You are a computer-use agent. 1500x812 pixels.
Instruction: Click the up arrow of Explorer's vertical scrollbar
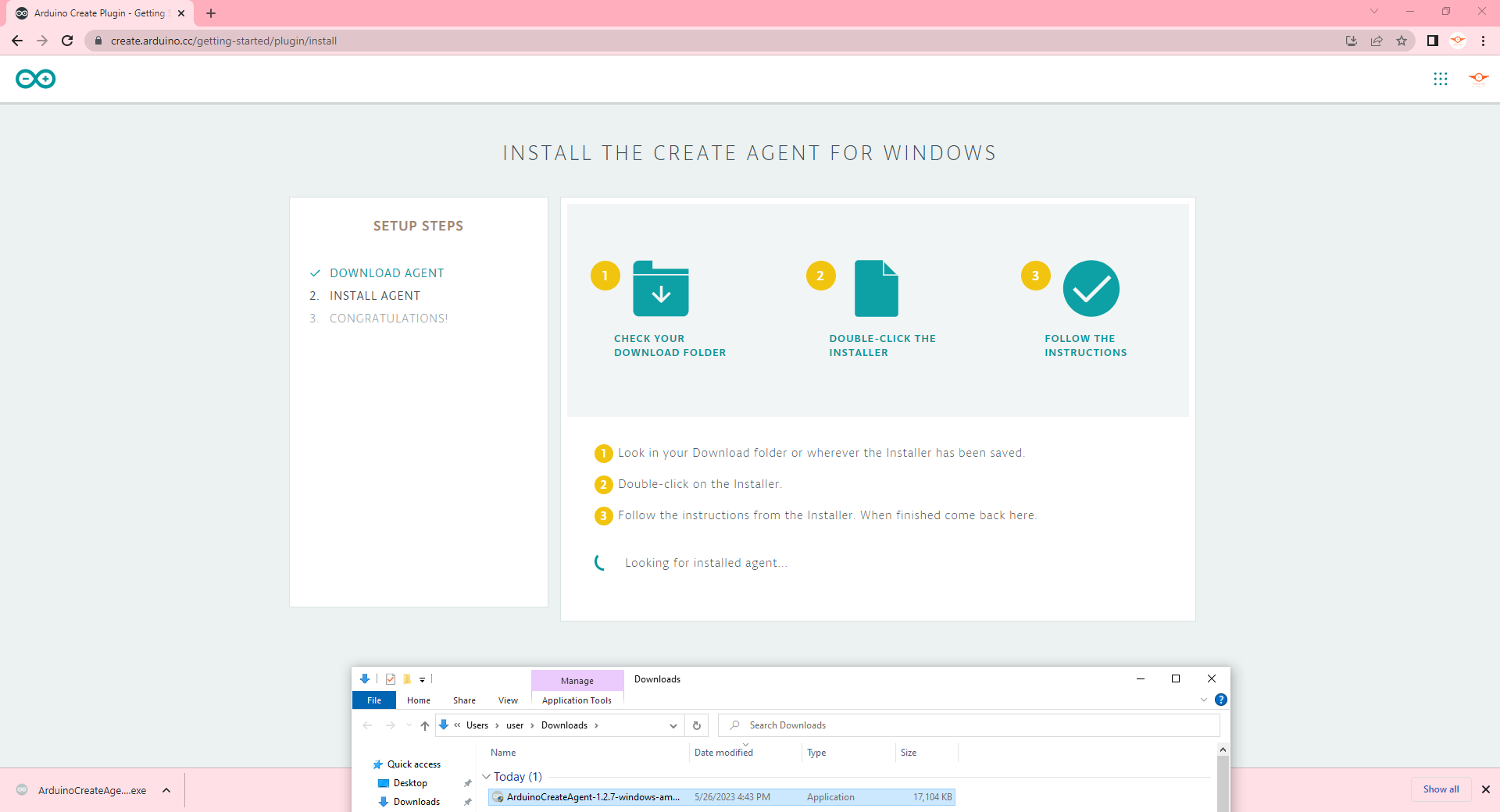coord(1223,750)
